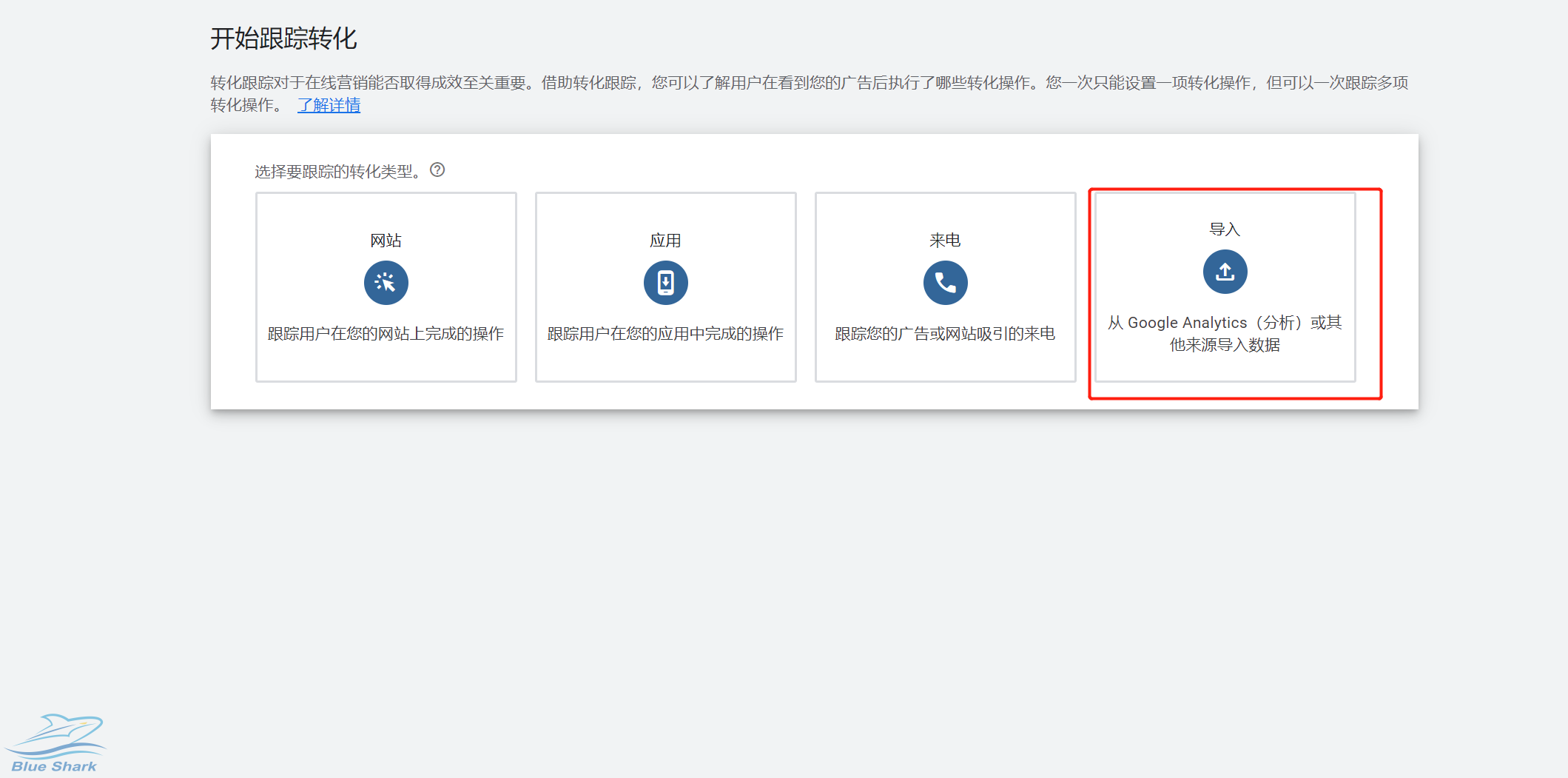1568x778 pixels.
Task: Click 跟踪用户在您的网站上完成的操作 description
Action: coord(386,334)
